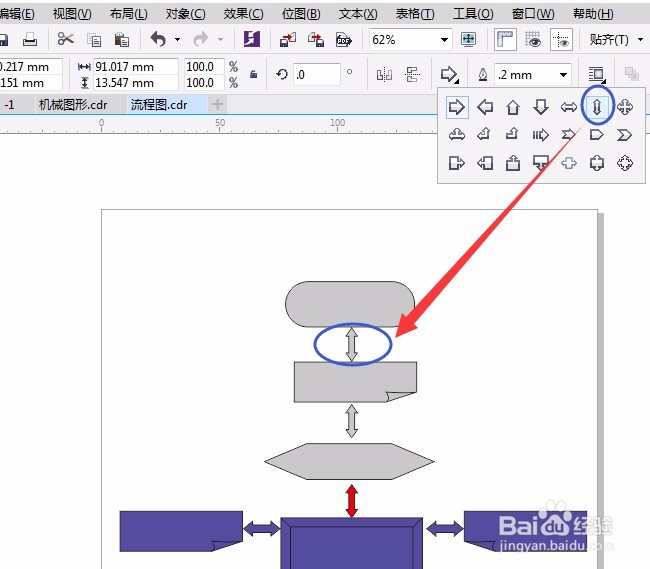
Task: Click the Import icon
Action: tap(288, 40)
